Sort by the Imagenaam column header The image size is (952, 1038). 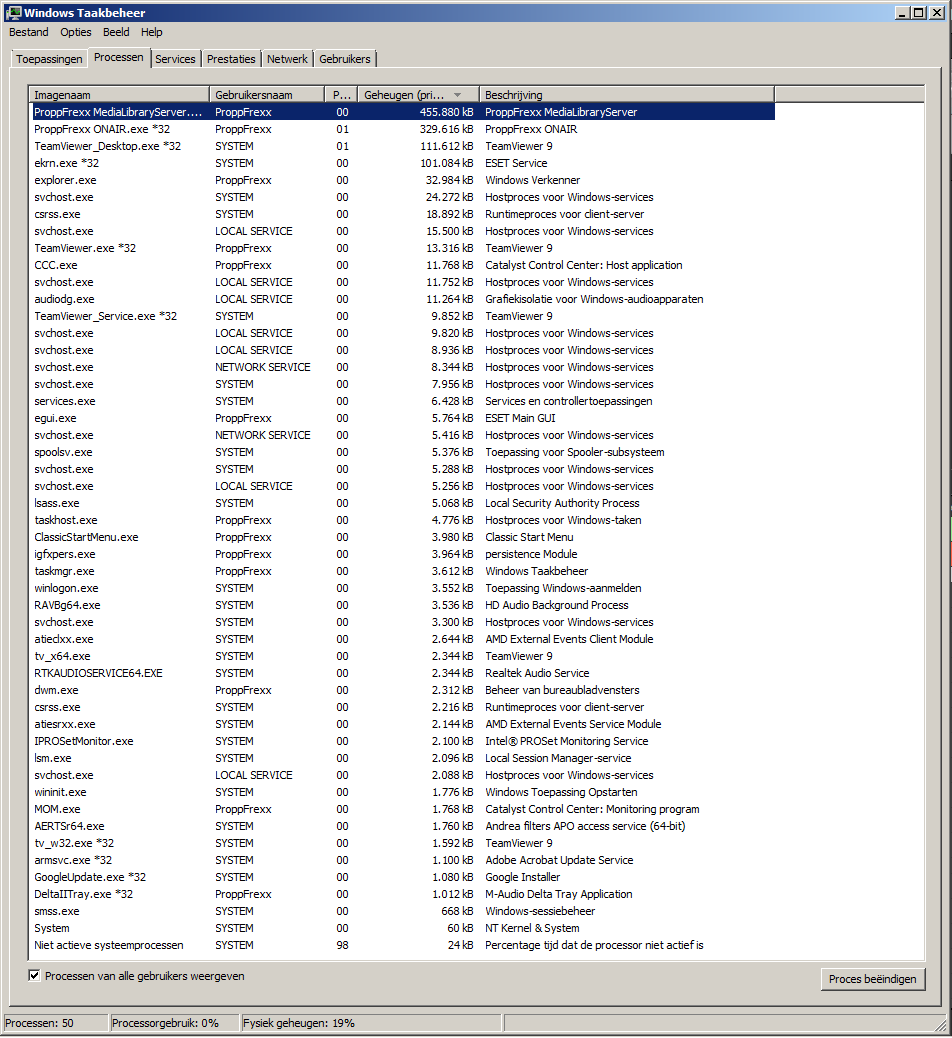click(x=120, y=95)
